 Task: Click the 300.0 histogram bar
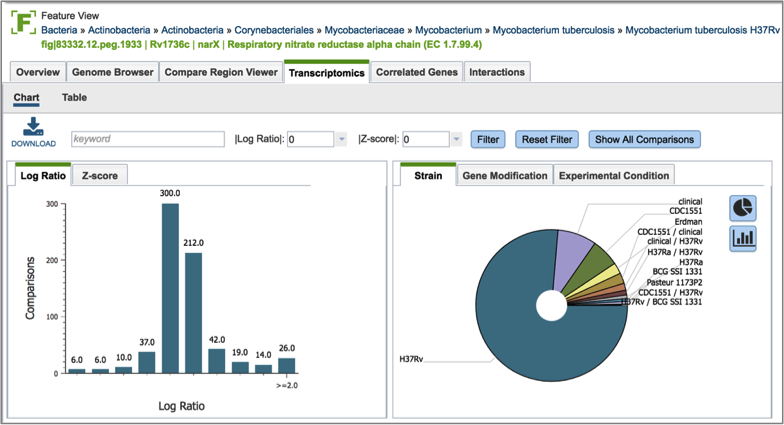[170, 288]
